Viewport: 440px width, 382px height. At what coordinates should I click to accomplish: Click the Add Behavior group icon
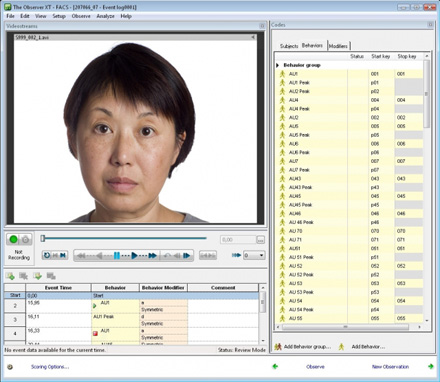tap(278, 347)
